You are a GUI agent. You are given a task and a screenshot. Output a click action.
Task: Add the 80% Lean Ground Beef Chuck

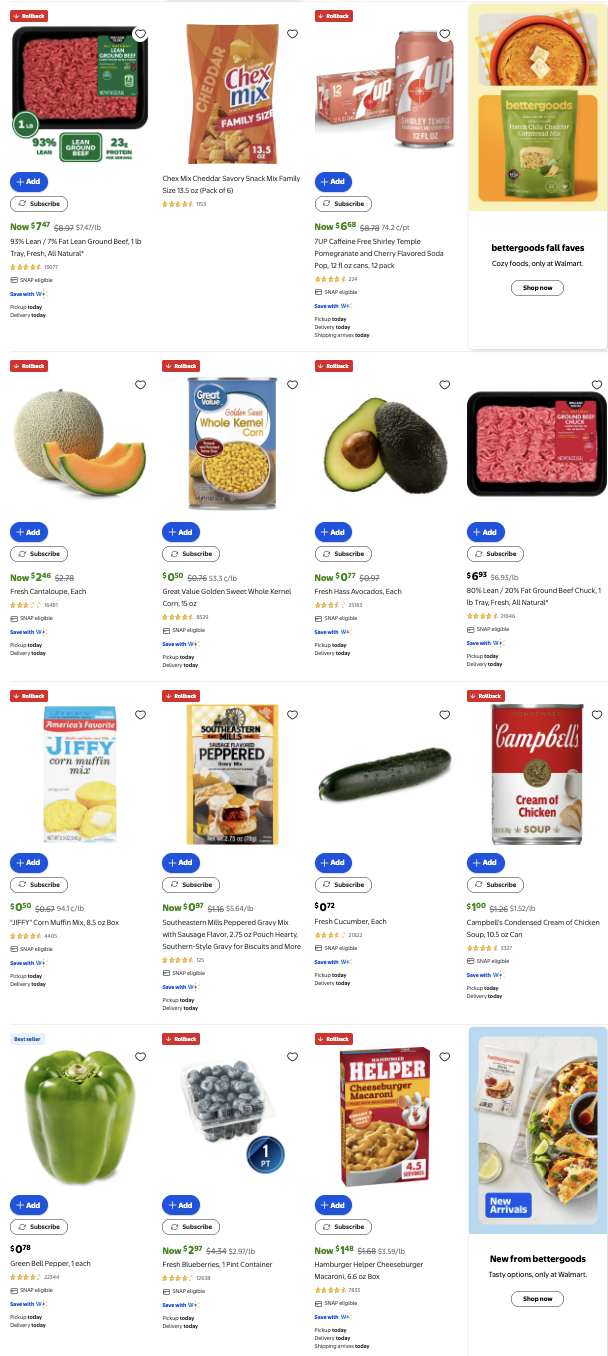coord(485,531)
